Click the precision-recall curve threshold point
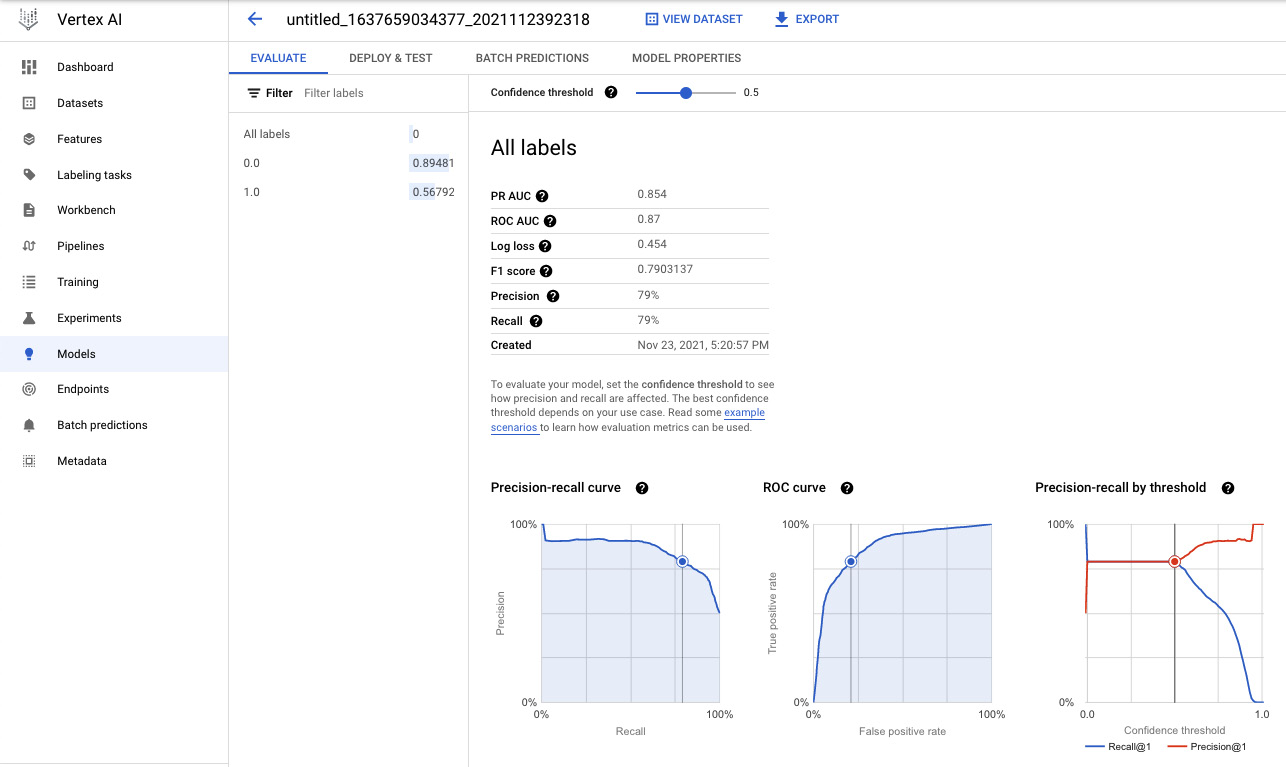Image resolution: width=1286 pixels, height=767 pixels. pos(682,562)
